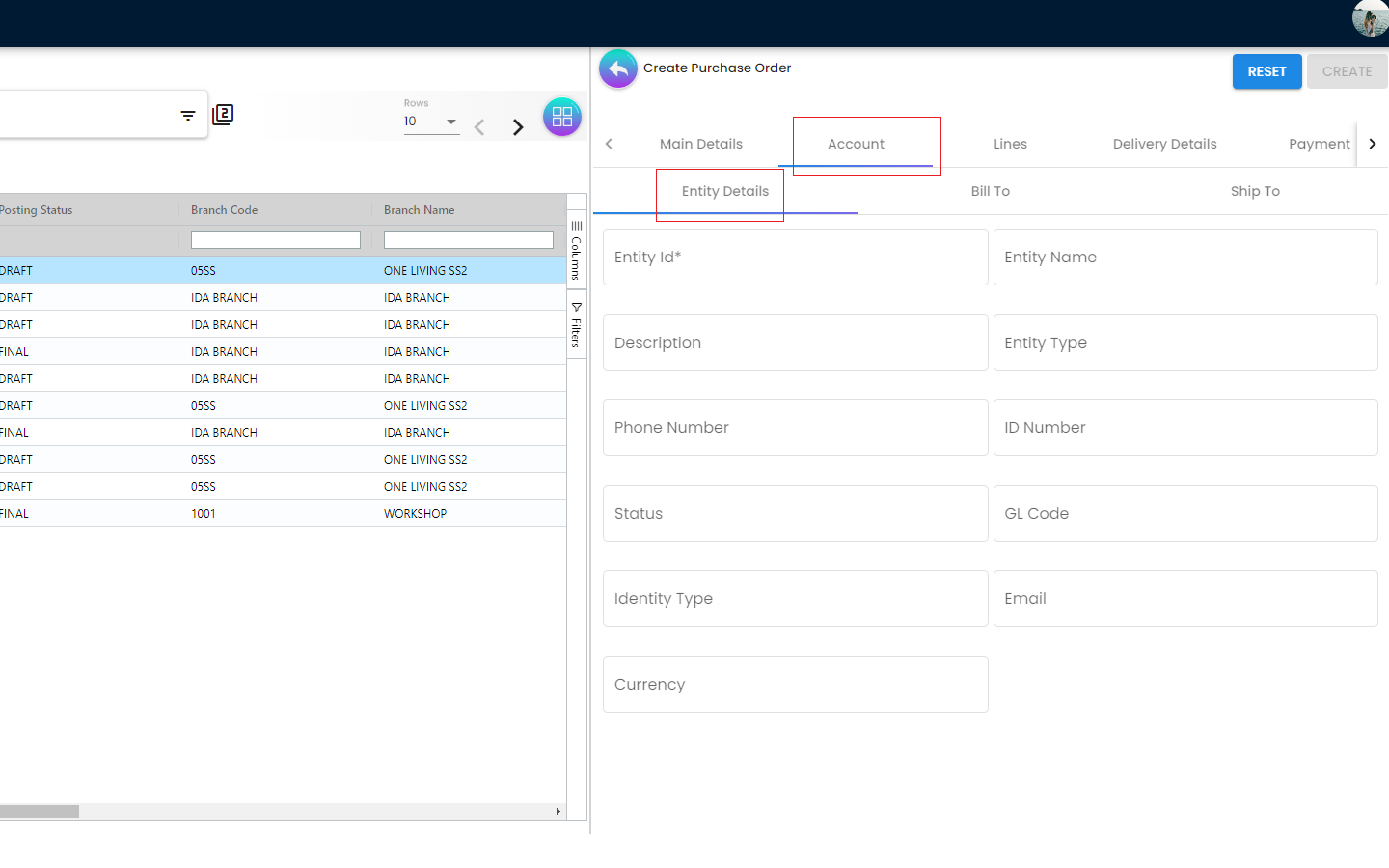Click the blue back arrow icon
Screen dimensions: 1389x868
pos(618,68)
